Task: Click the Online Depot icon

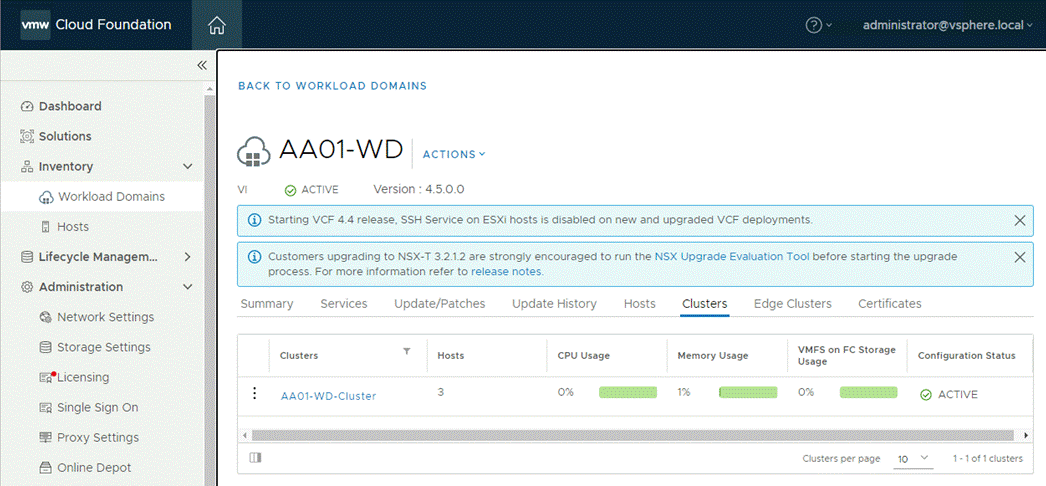Action: tap(45, 468)
